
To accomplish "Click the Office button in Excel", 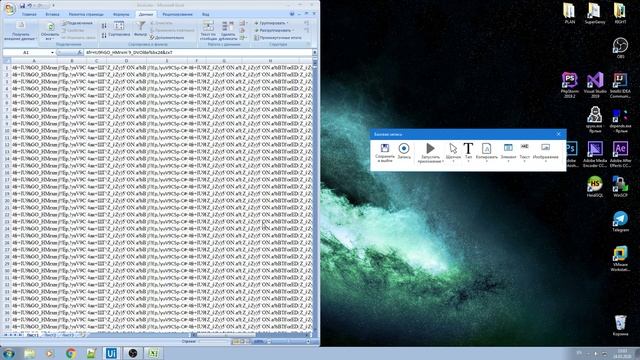I will 9,8.
